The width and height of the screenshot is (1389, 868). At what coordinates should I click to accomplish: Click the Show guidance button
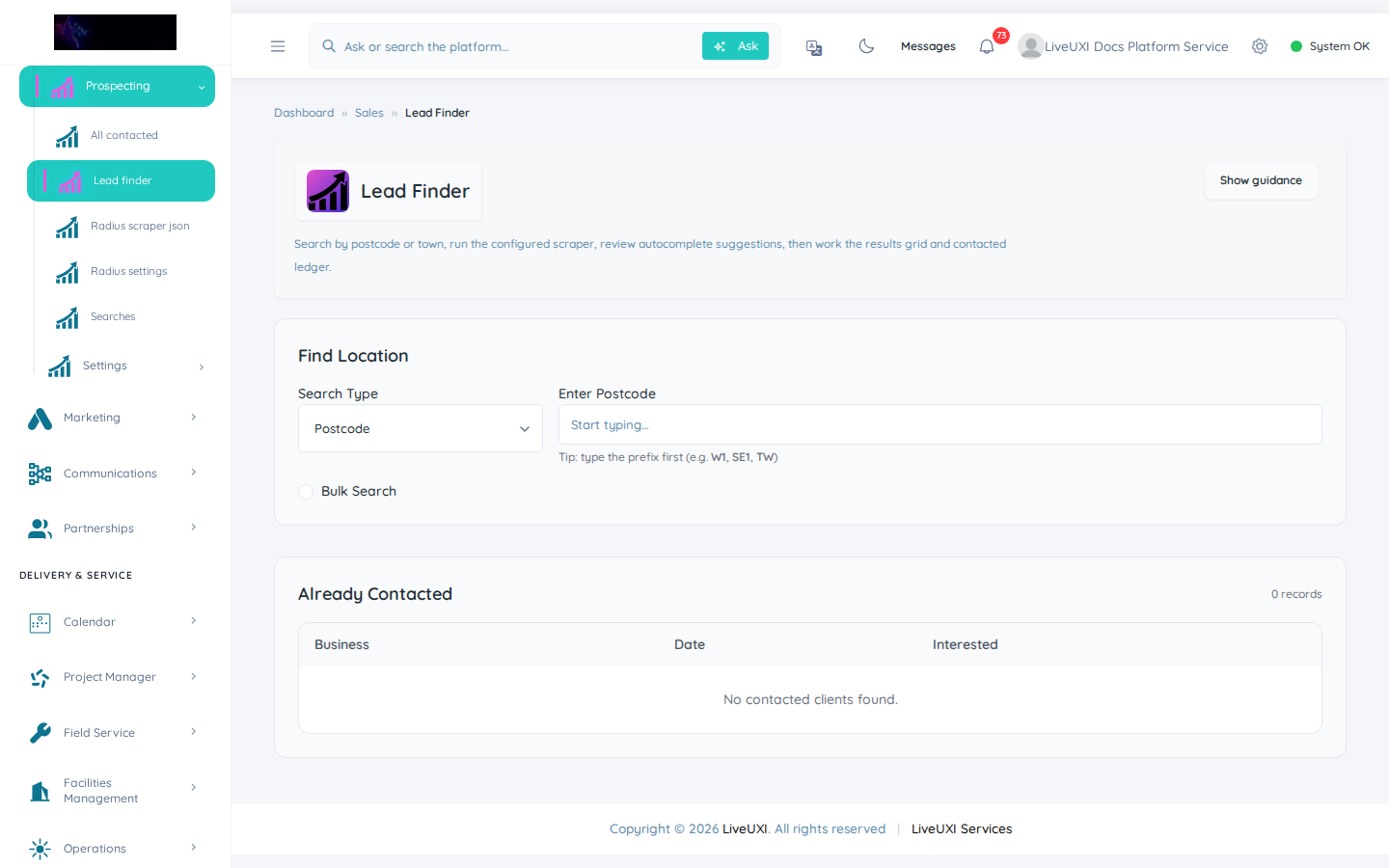[x=1261, y=180]
